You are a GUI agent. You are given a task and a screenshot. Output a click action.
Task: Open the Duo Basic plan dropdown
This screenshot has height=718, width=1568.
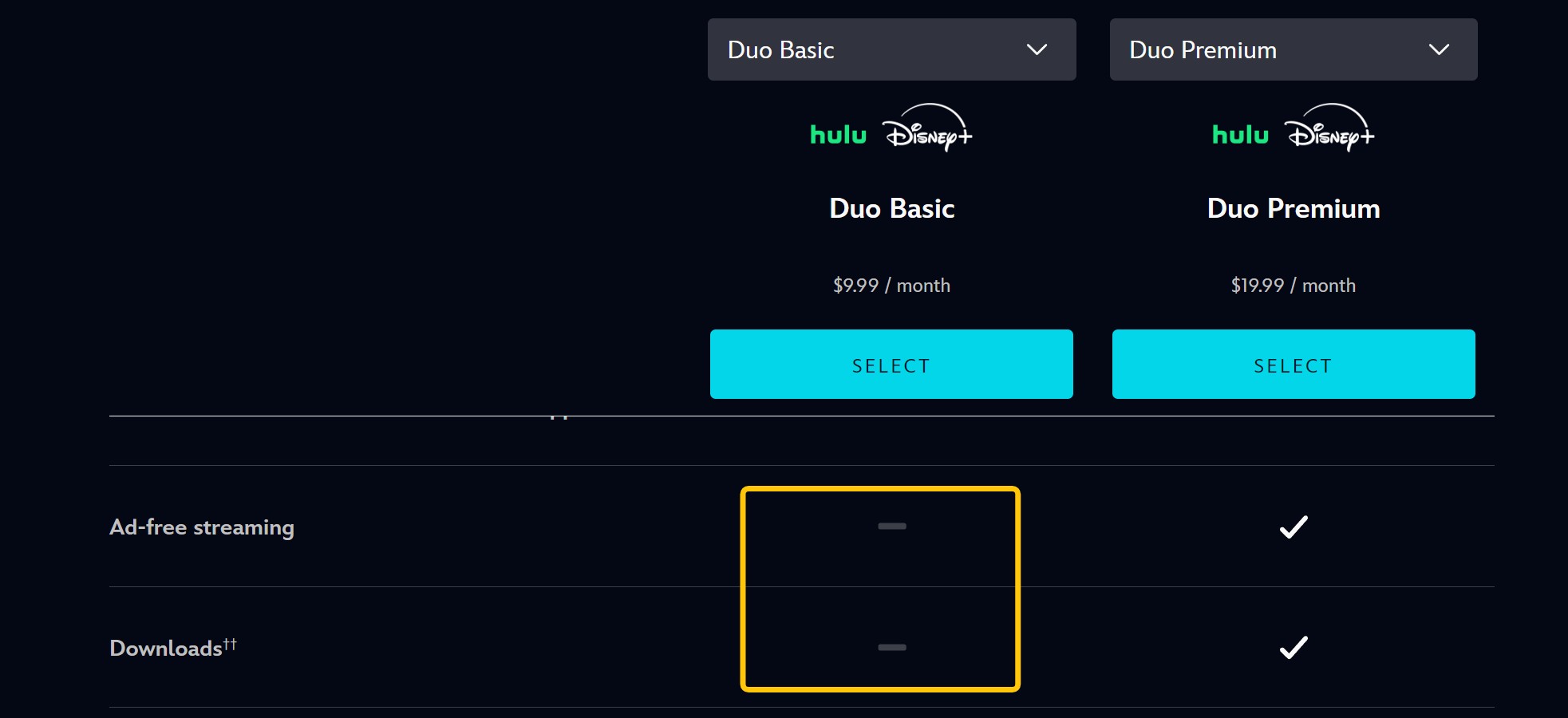[x=891, y=49]
